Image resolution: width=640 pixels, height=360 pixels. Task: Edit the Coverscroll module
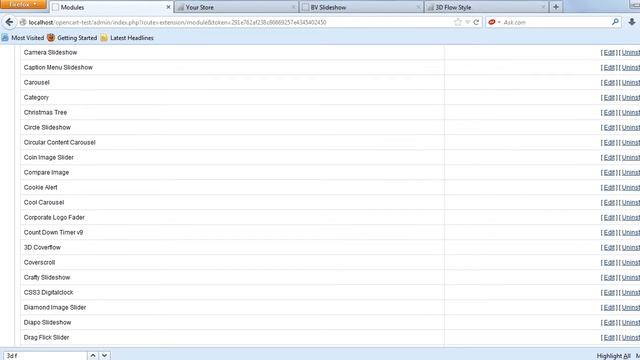609,263
